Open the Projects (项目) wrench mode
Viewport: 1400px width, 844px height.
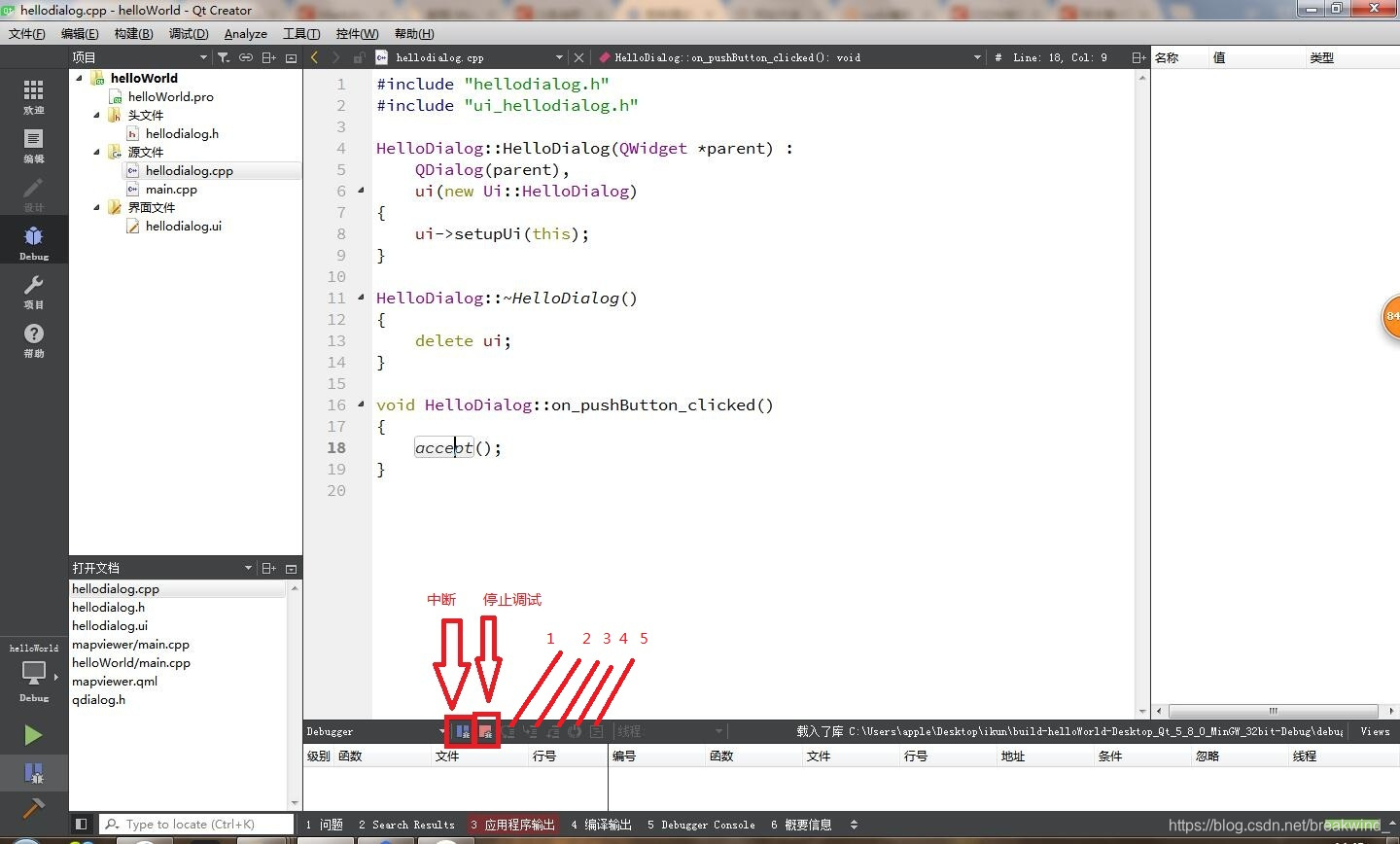pyautogui.click(x=34, y=291)
